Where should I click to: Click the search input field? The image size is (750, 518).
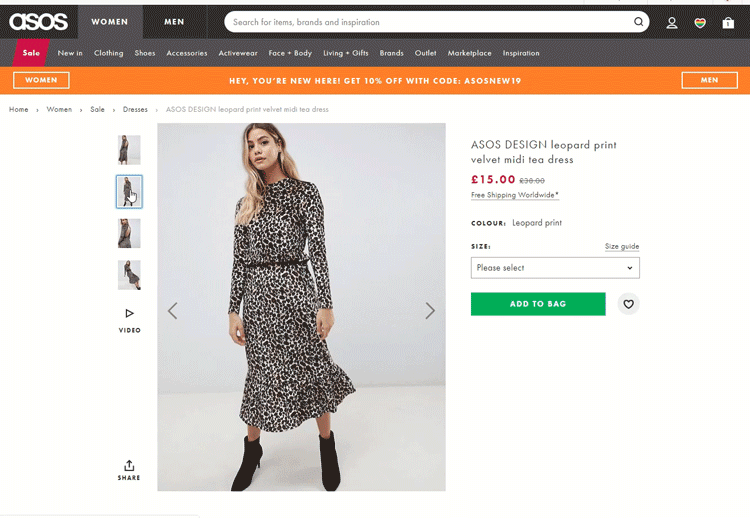click(430, 22)
